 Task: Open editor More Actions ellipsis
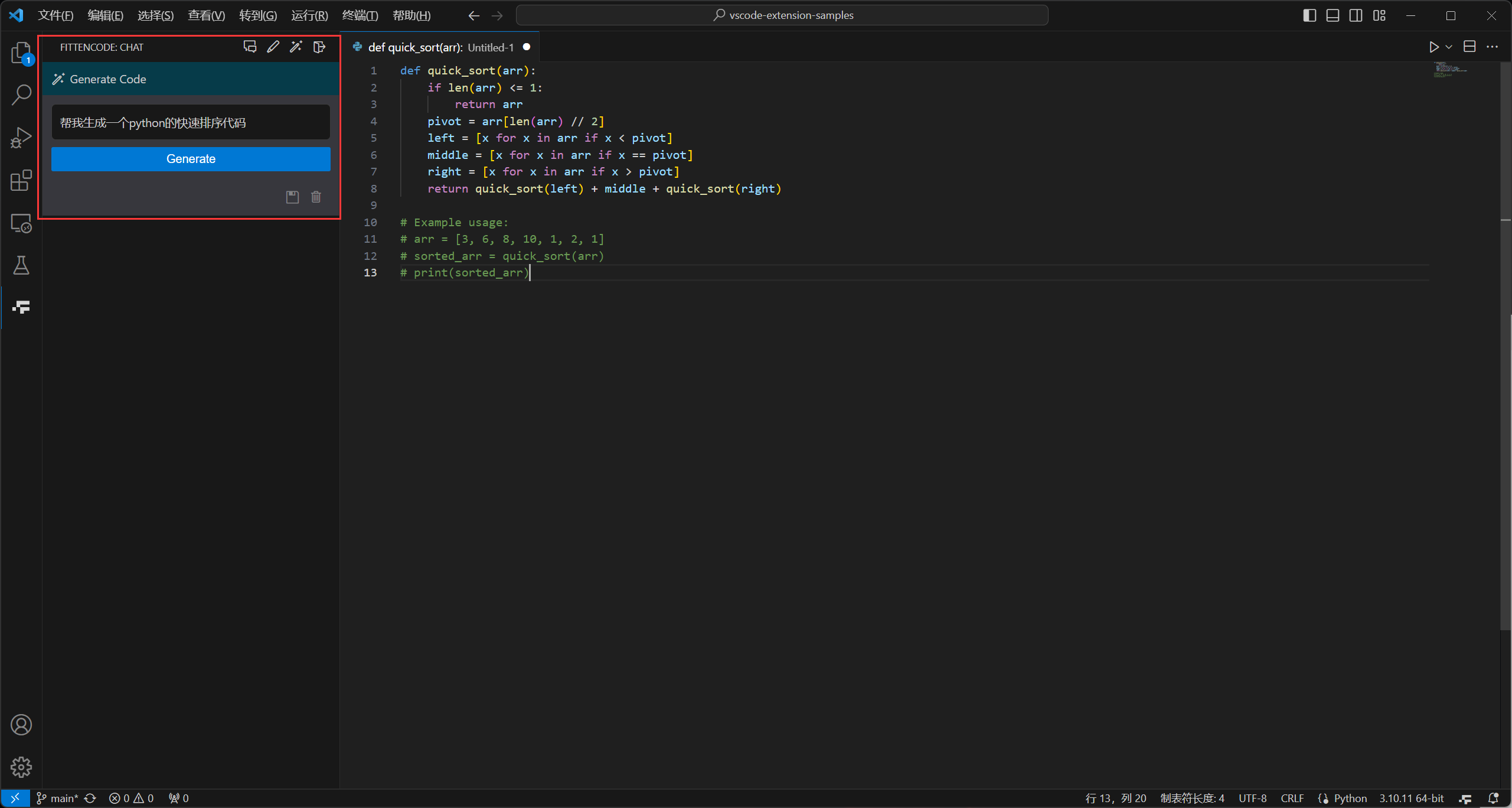[x=1492, y=47]
